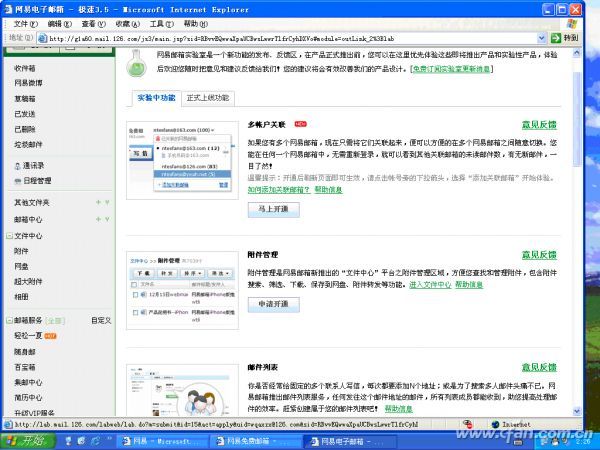The image size is (600, 450).
Task: Click the 申请开通 button
Action: click(x=274, y=305)
